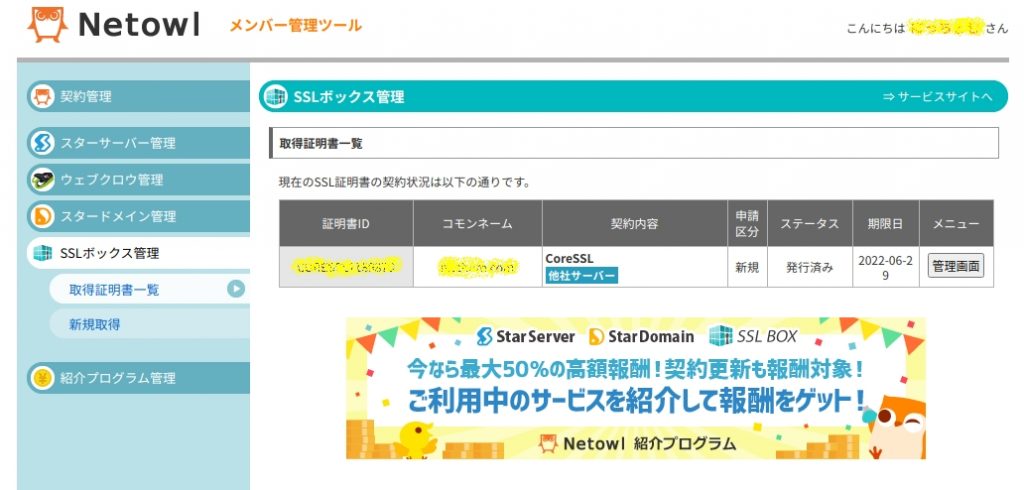Follow the ⇒サービスサイトへ link
This screenshot has width=1024, height=490.
(937, 97)
